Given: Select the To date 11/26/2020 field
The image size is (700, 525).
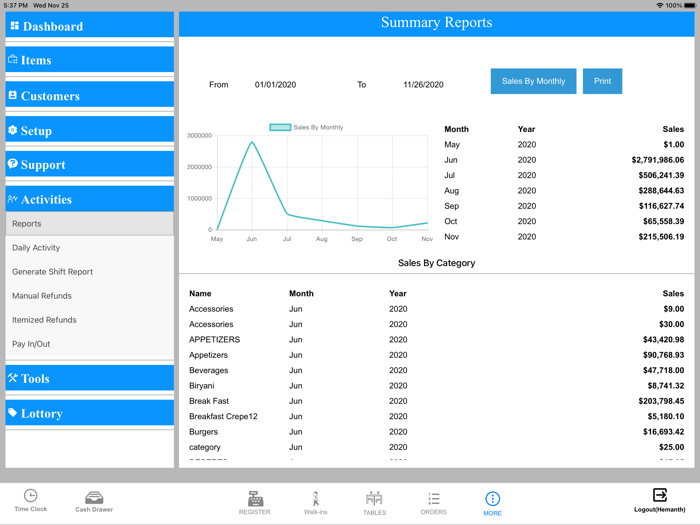Looking at the screenshot, I should click(423, 85).
